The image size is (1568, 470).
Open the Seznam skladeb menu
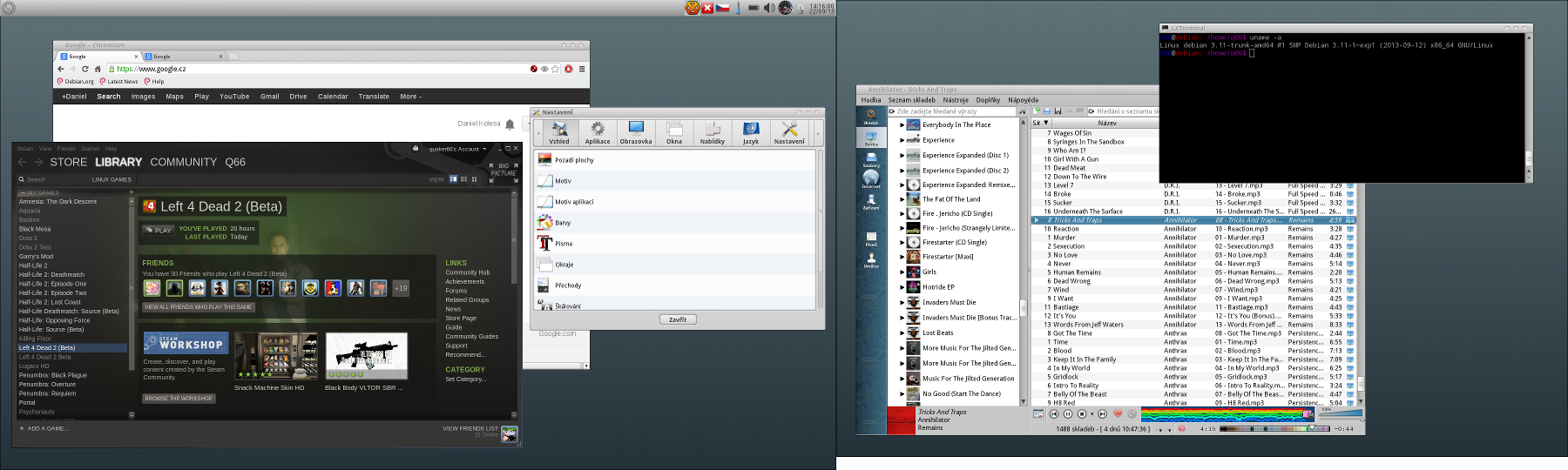tap(911, 100)
